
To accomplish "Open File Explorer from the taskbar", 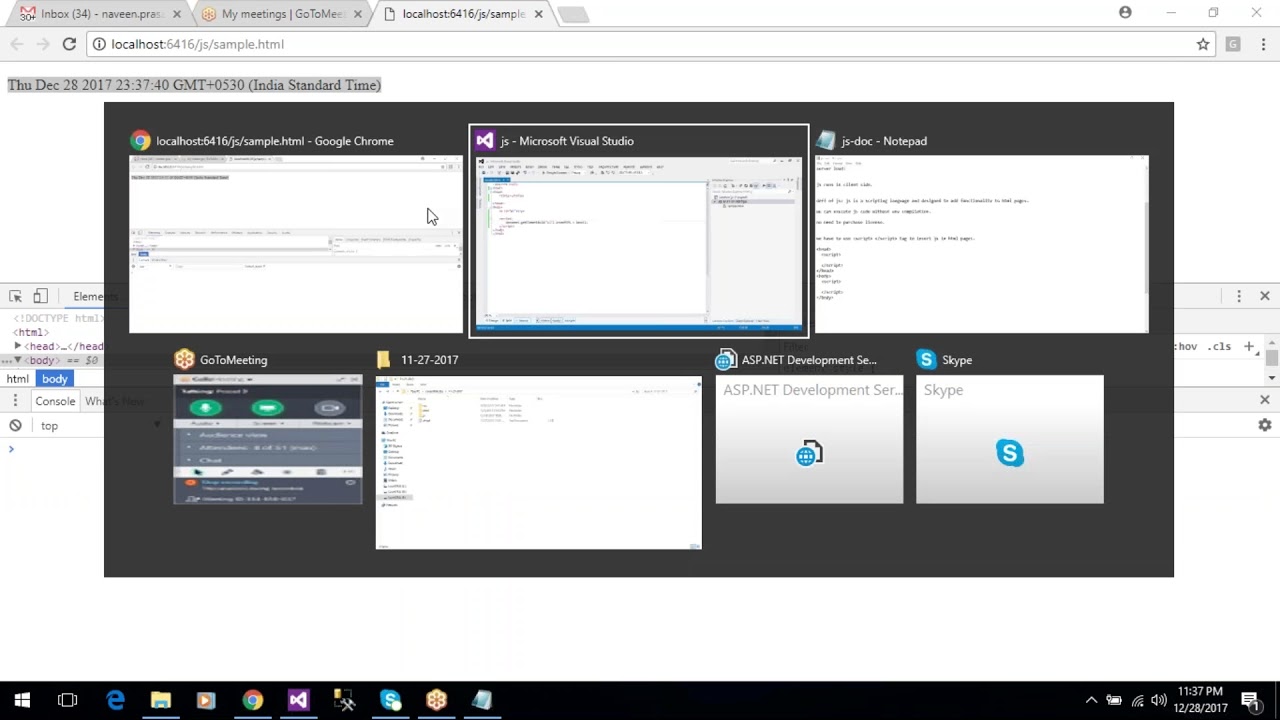I will point(160,700).
